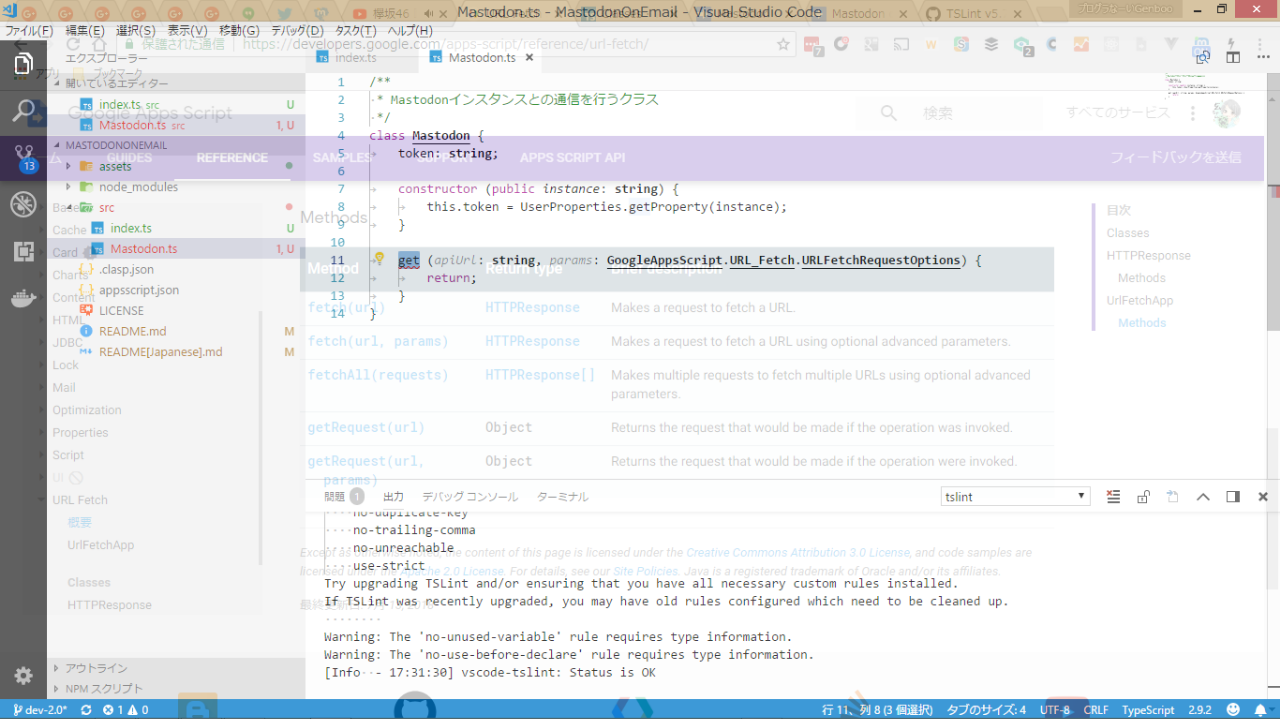Open the Debug view in activity bar
1280x719 pixels.
[x=23, y=205]
